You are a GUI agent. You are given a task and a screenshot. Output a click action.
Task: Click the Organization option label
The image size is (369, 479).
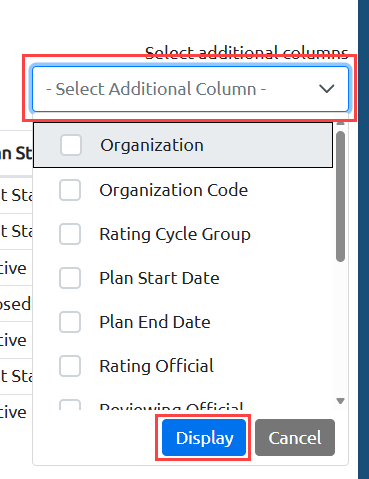pyautogui.click(x=152, y=145)
